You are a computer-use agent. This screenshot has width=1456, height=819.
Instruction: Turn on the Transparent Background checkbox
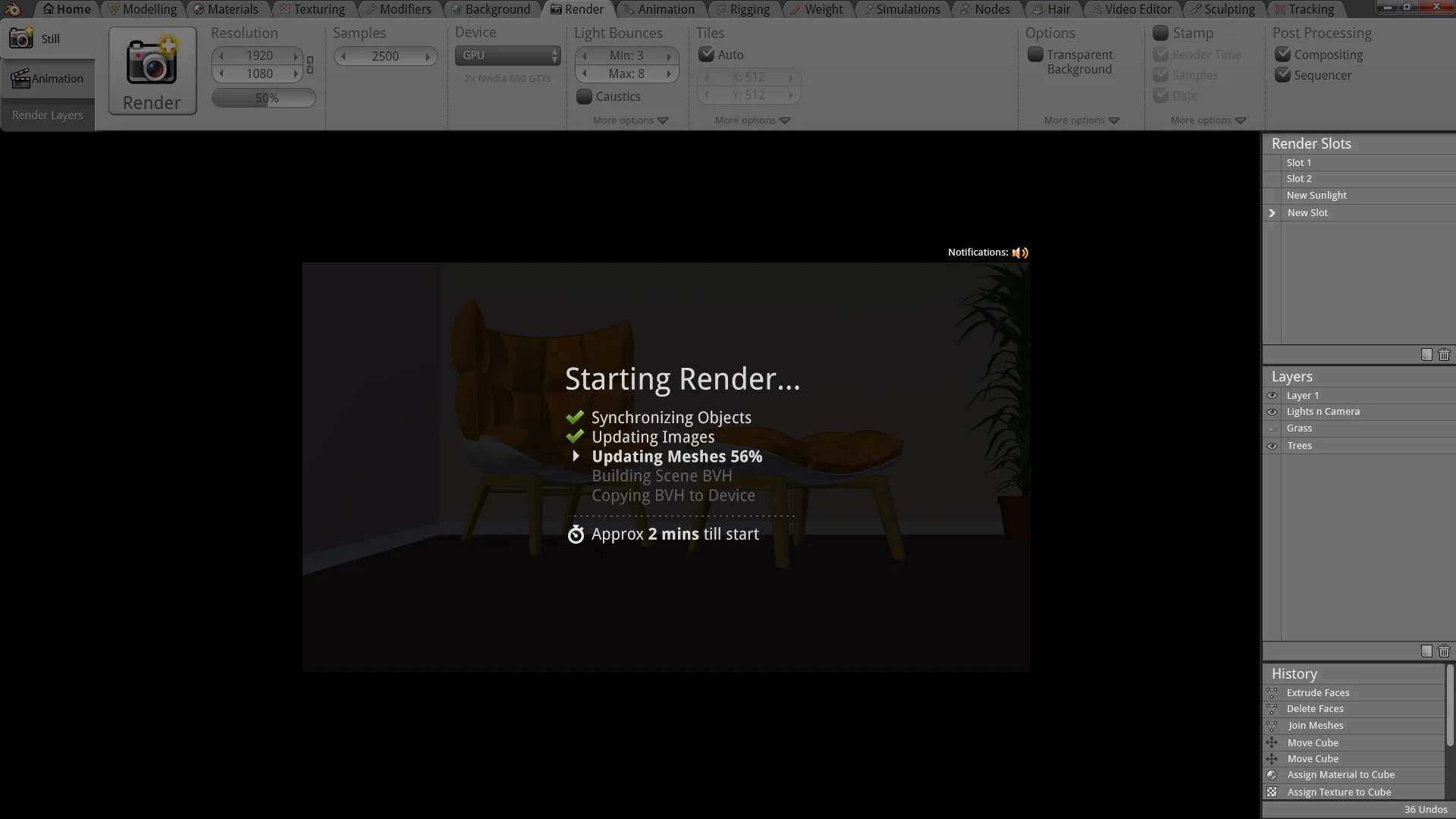[1035, 55]
